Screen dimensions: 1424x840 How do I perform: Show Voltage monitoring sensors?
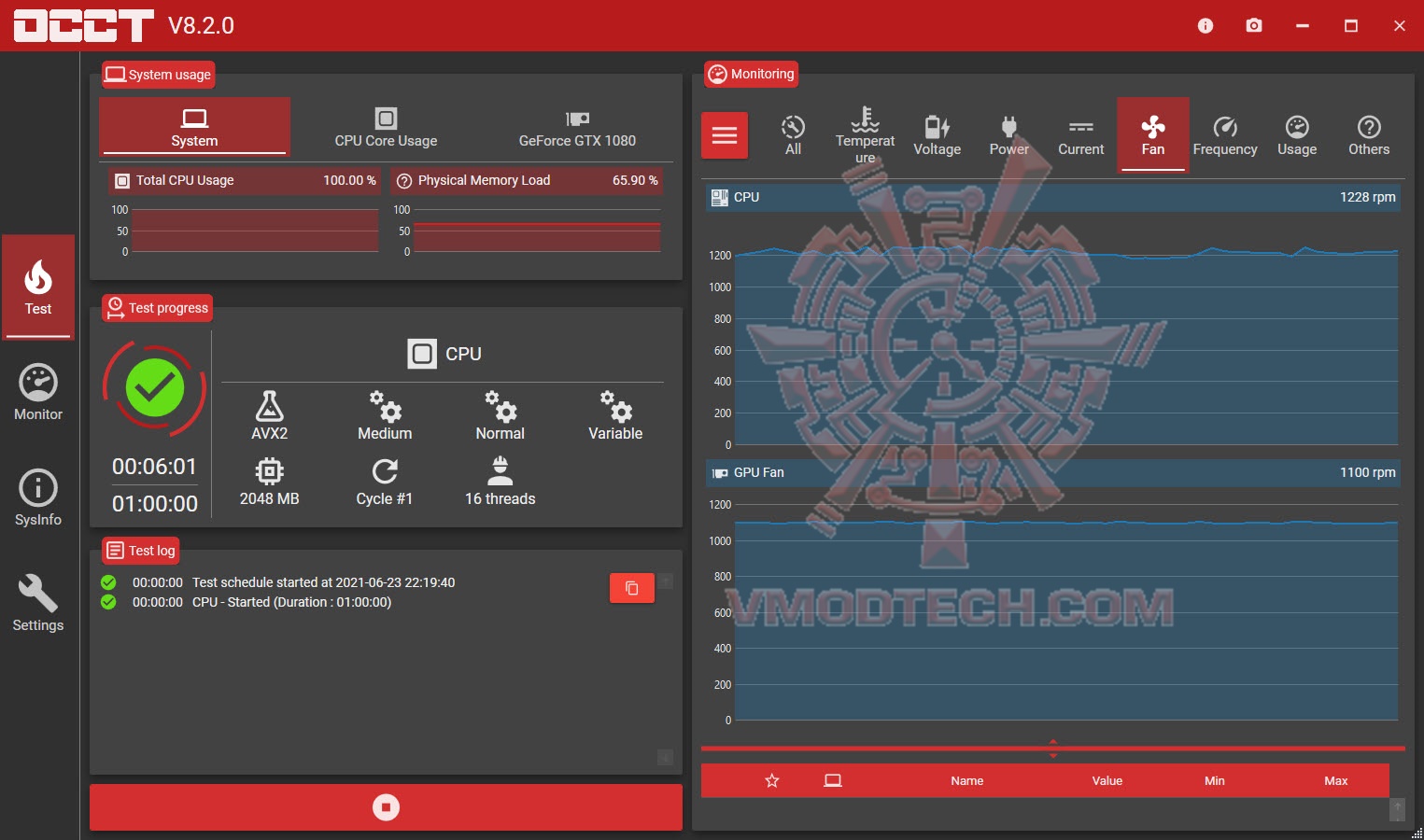point(937,135)
